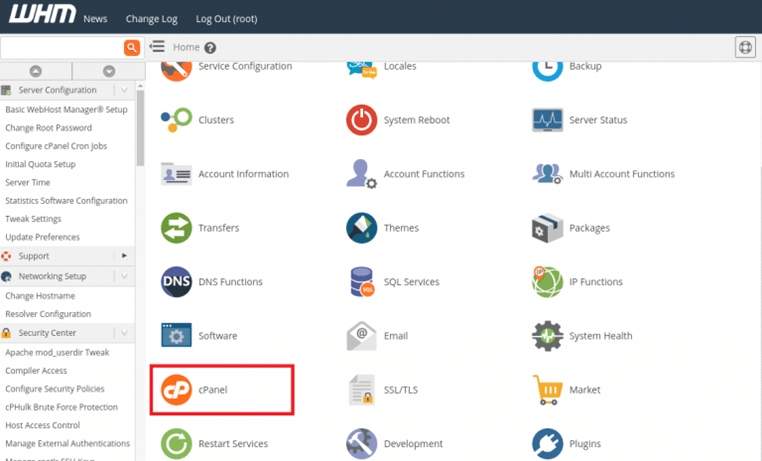Open the IP Functions globe icon

click(548, 282)
